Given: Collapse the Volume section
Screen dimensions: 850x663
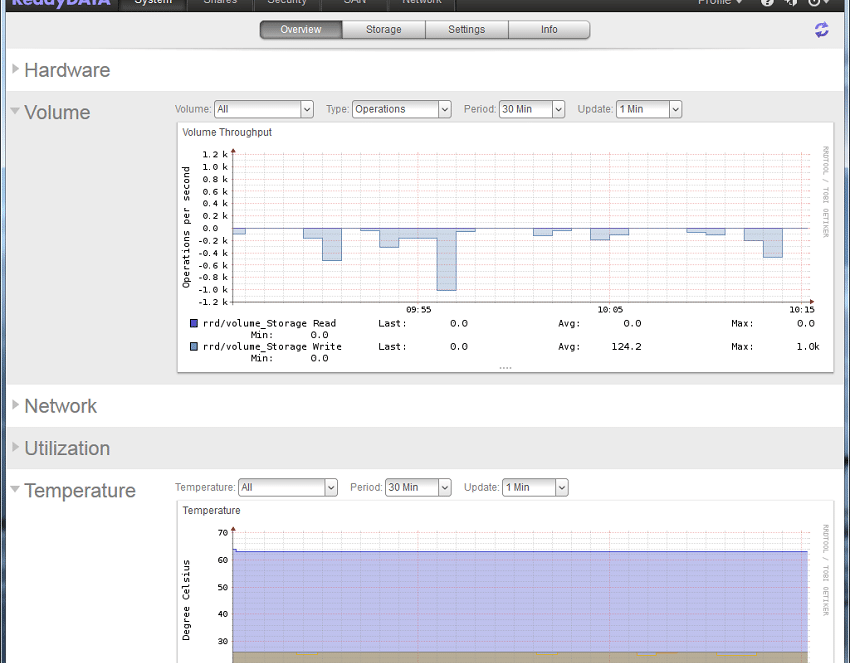Looking at the screenshot, I should 15,111.
